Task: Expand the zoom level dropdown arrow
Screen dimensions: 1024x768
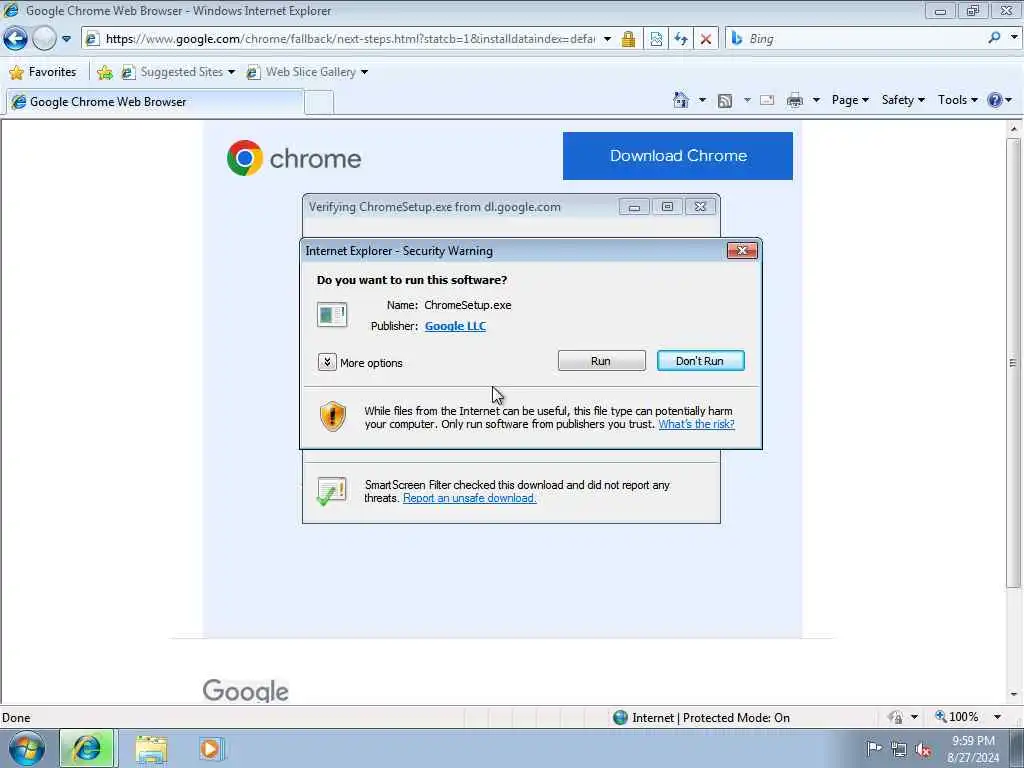Action: 997,717
